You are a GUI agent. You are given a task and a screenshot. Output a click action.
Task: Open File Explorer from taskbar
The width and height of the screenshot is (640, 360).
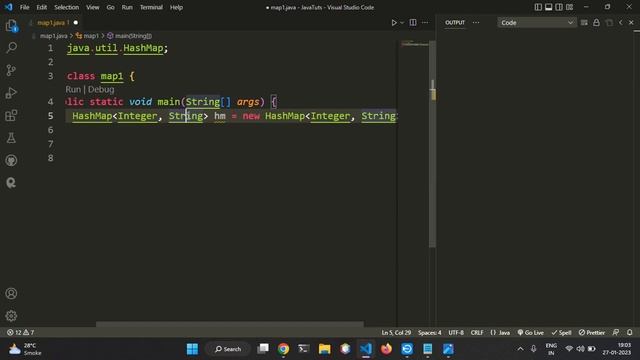[x=324, y=349]
